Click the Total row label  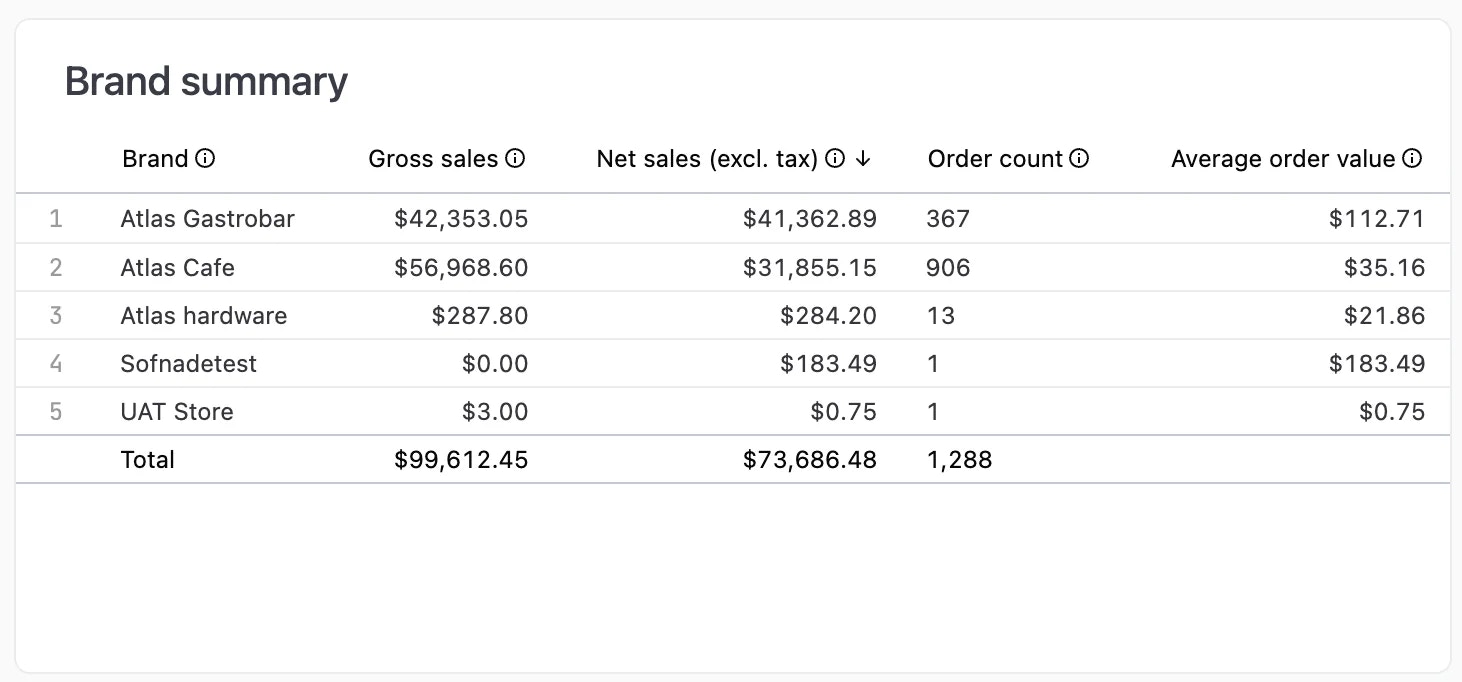147,459
